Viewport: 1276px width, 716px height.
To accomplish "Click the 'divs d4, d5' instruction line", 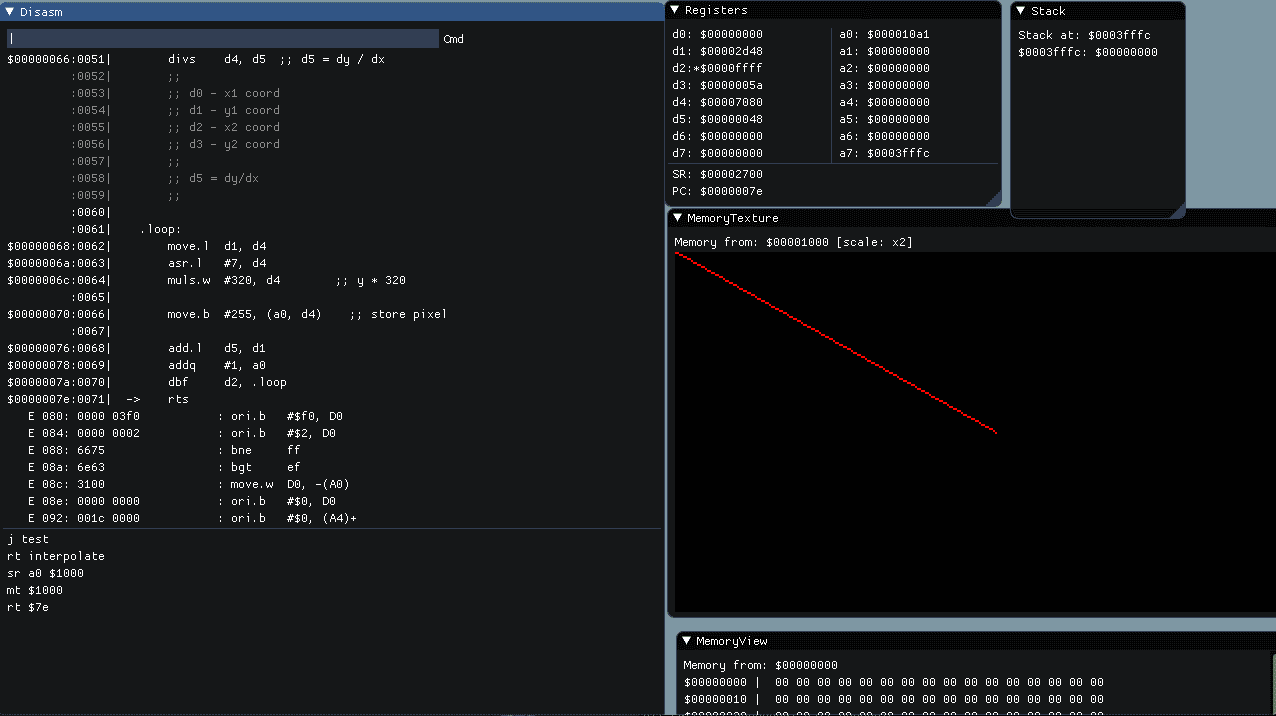I will (196, 59).
